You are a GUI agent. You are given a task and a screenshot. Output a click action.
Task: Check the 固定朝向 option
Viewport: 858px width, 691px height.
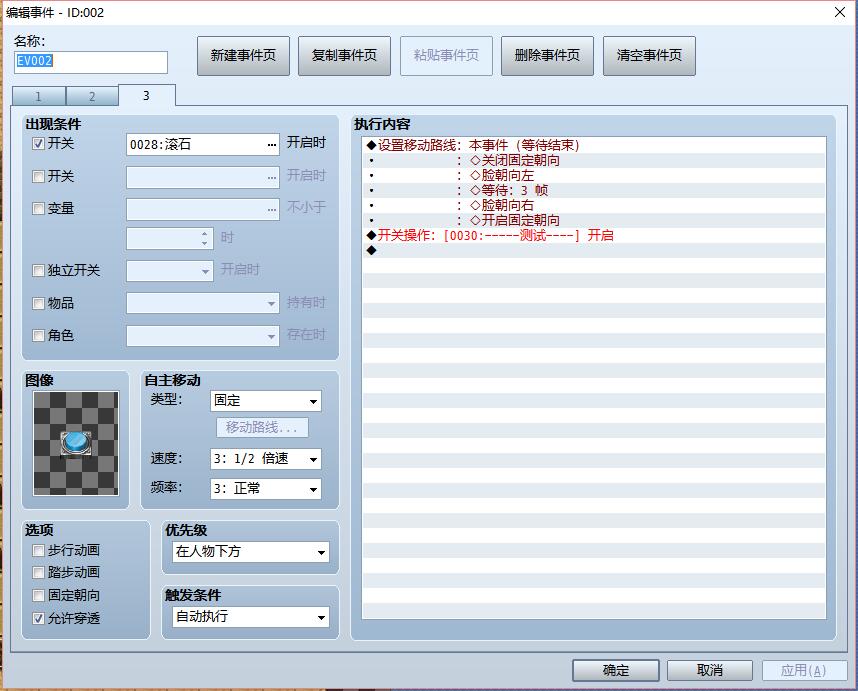tap(38, 595)
